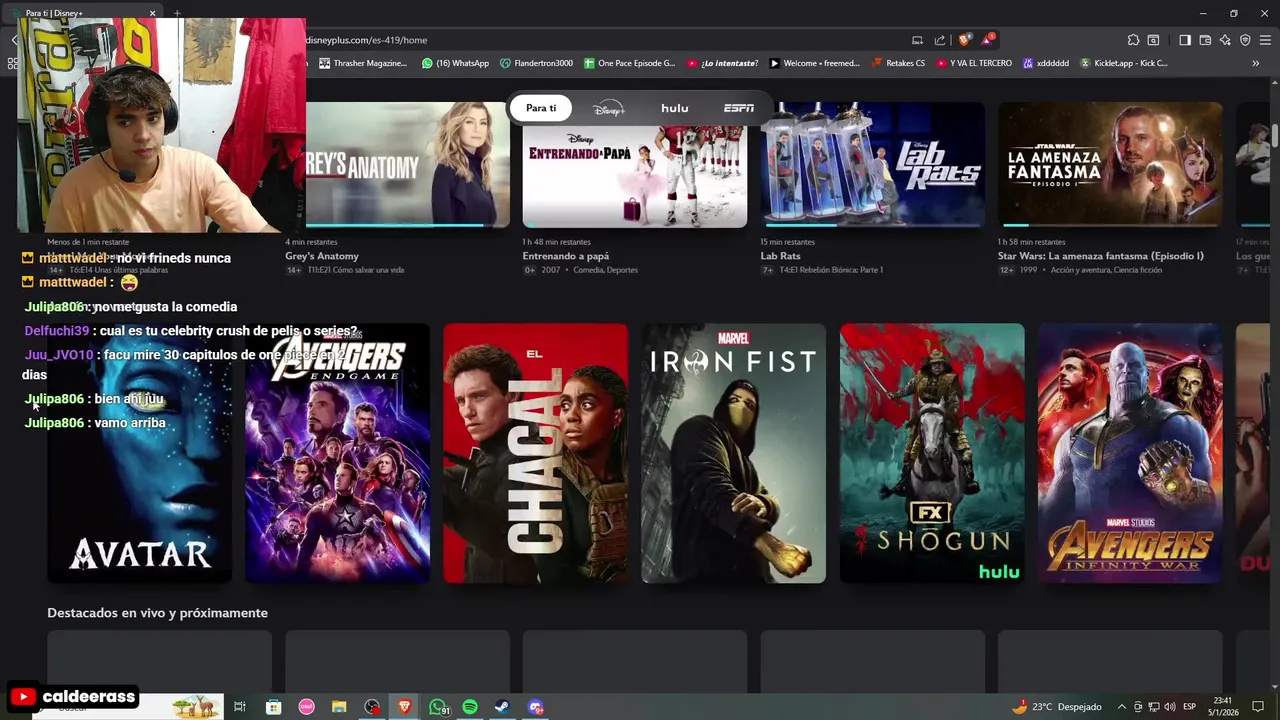Open Avengers Infinity War poster

(x=1130, y=453)
